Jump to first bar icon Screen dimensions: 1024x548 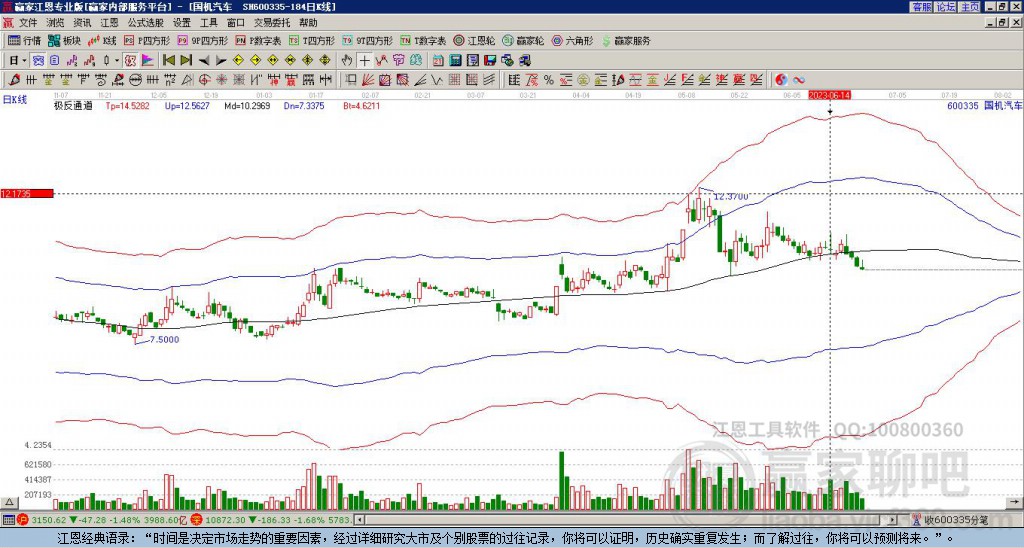[x=168, y=61]
